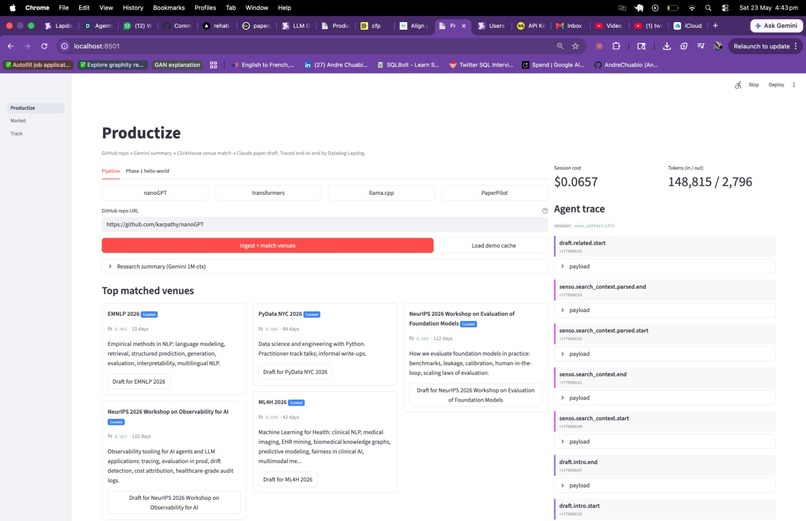
Task: Open the Bookmarks menu
Action: (x=169, y=8)
